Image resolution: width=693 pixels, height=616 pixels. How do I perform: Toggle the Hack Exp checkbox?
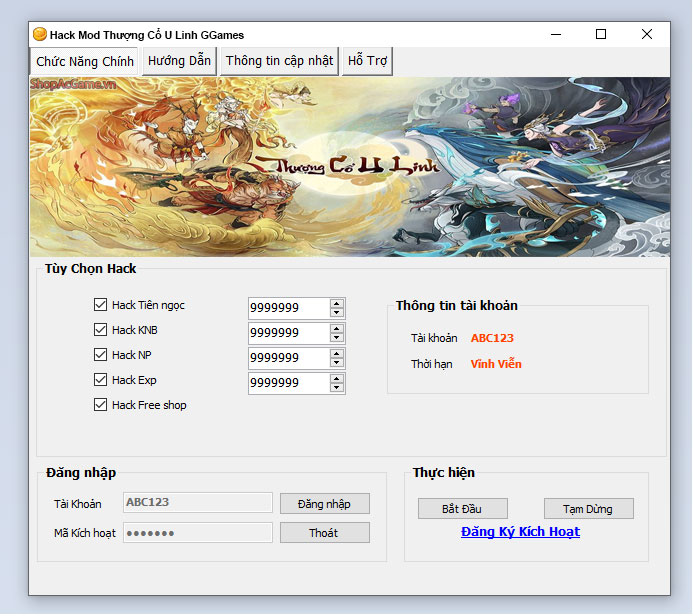pyautogui.click(x=100, y=380)
